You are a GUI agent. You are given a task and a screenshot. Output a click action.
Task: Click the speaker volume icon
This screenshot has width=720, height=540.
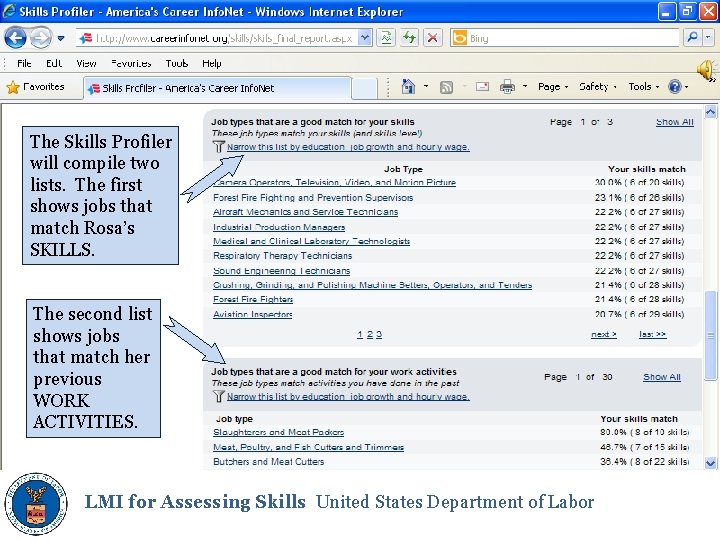click(x=706, y=70)
